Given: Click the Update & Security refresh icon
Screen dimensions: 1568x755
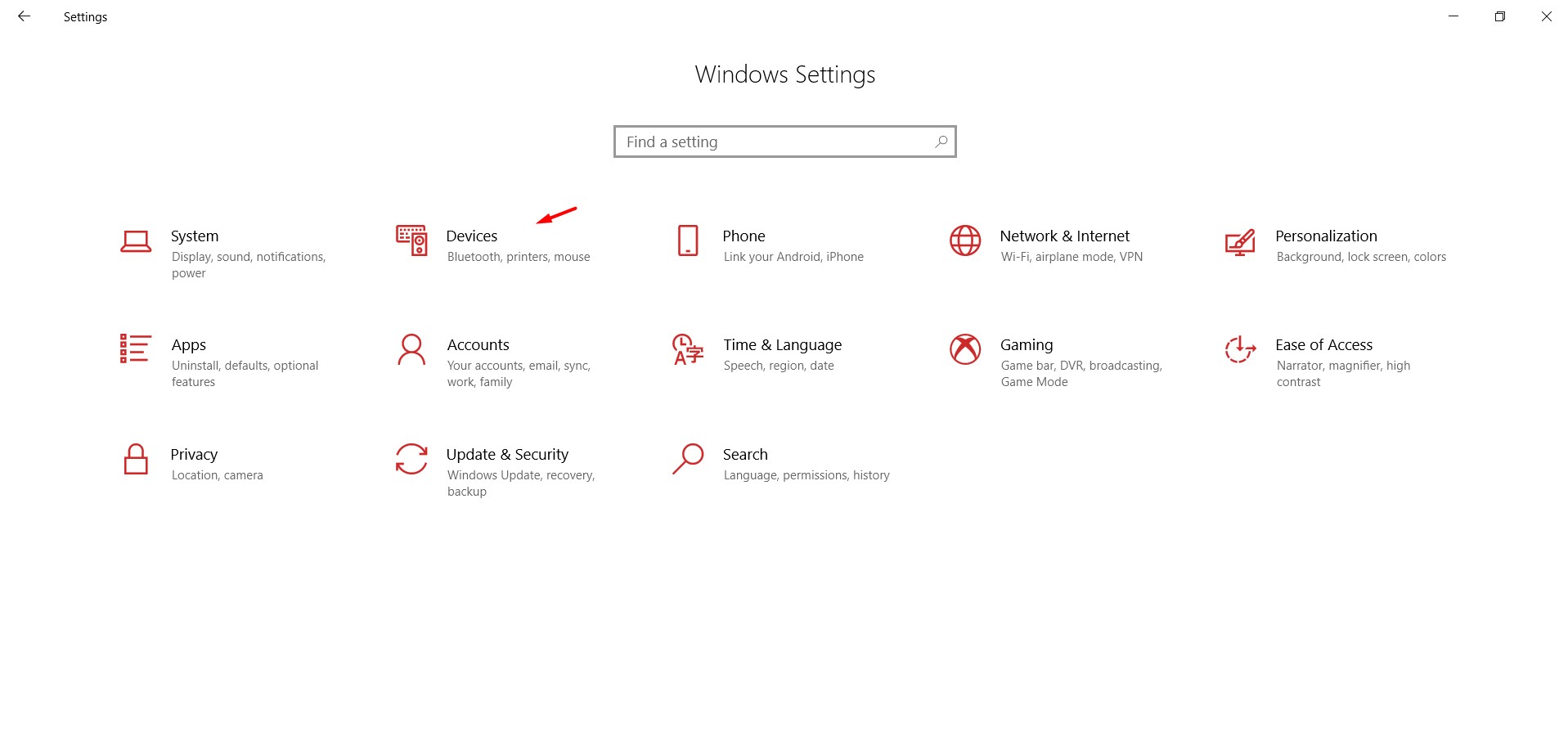Looking at the screenshot, I should (x=411, y=460).
